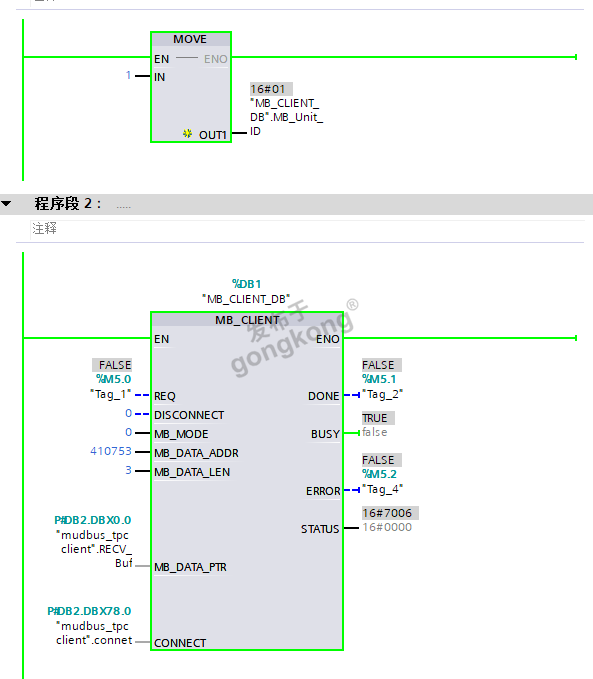The height and width of the screenshot is (679, 593).
Task: Click the DONE pin label
Action: (x=324, y=396)
